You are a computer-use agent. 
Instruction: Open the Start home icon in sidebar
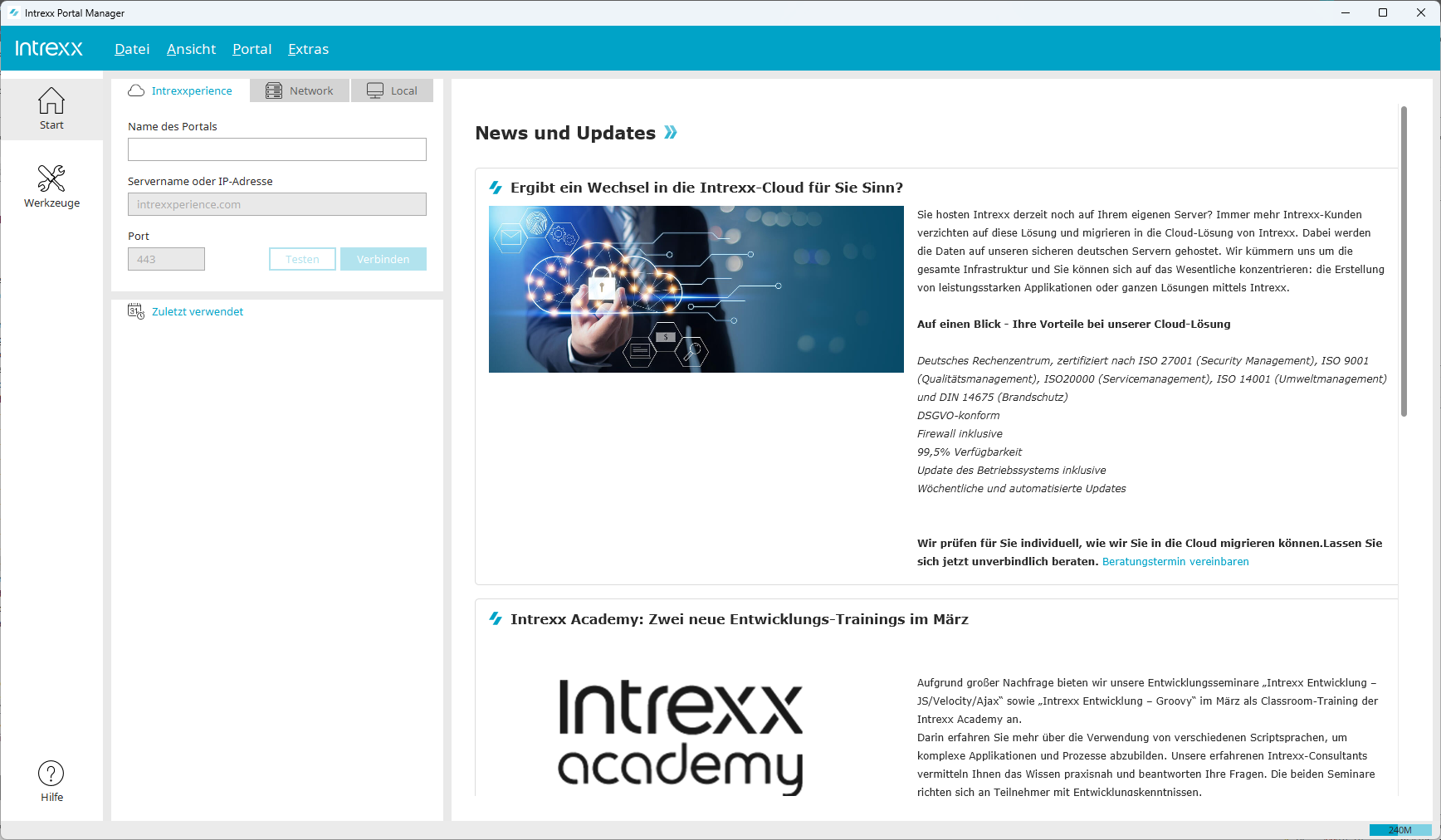click(51, 100)
